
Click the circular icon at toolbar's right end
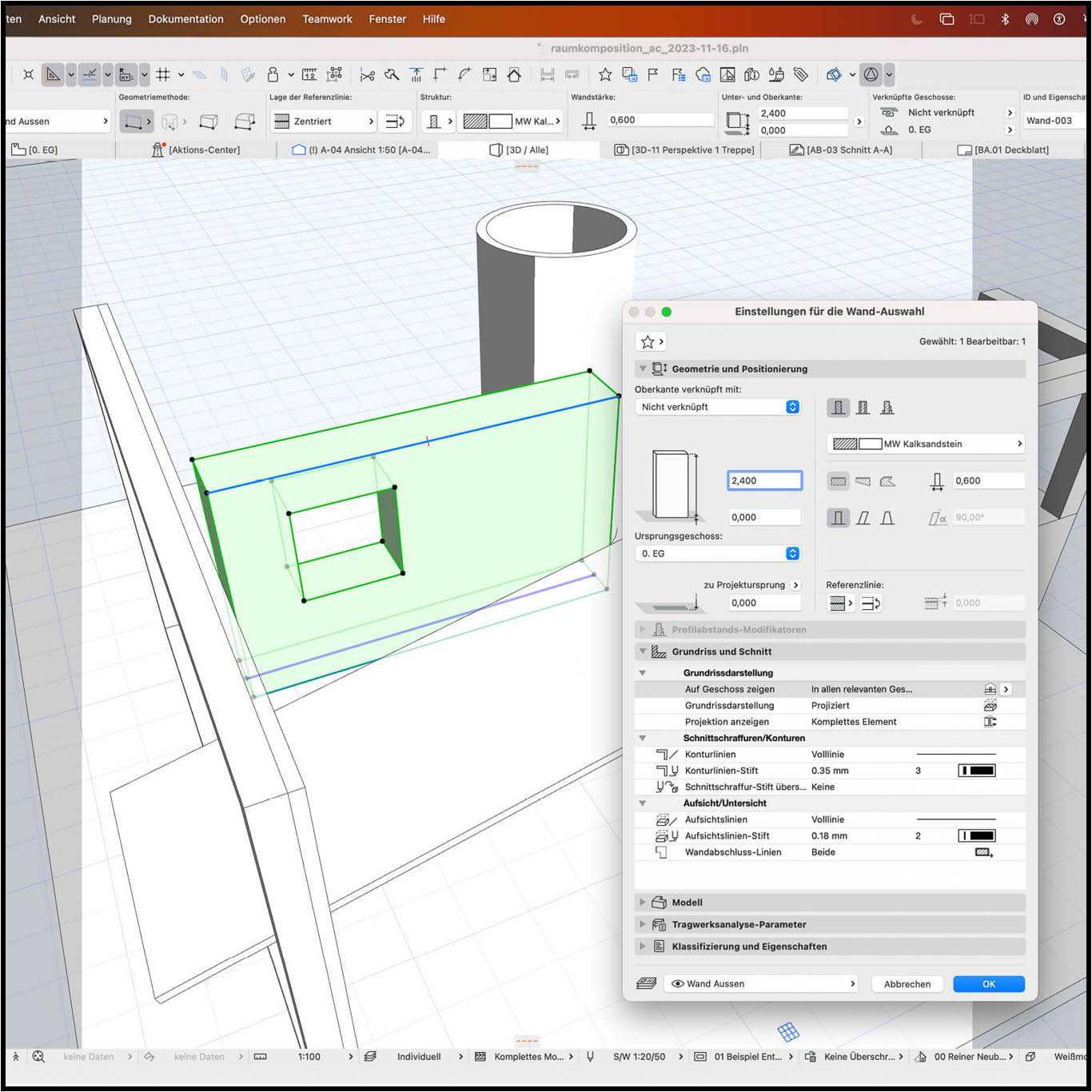pos(871,74)
